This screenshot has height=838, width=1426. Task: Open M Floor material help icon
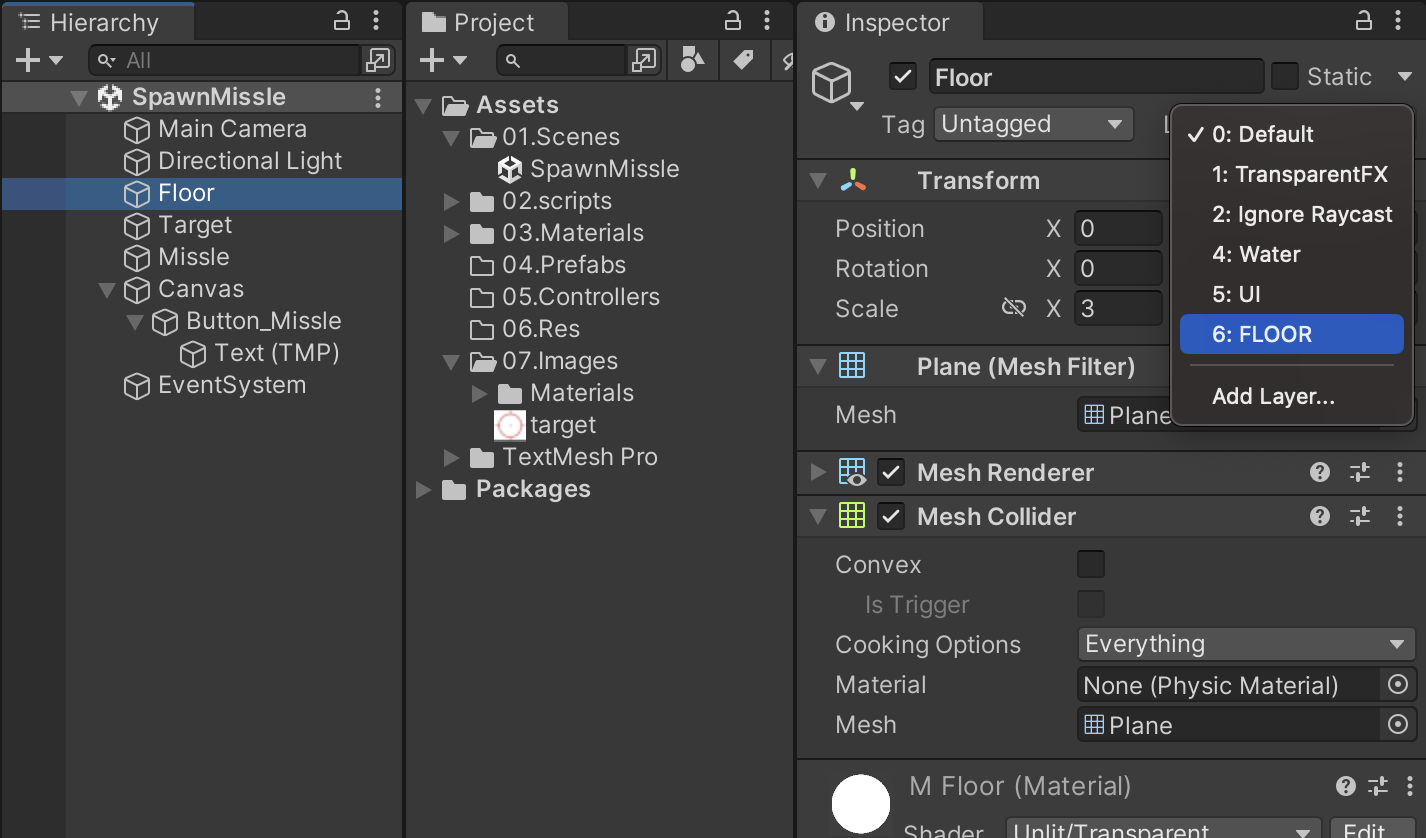[x=1346, y=786]
